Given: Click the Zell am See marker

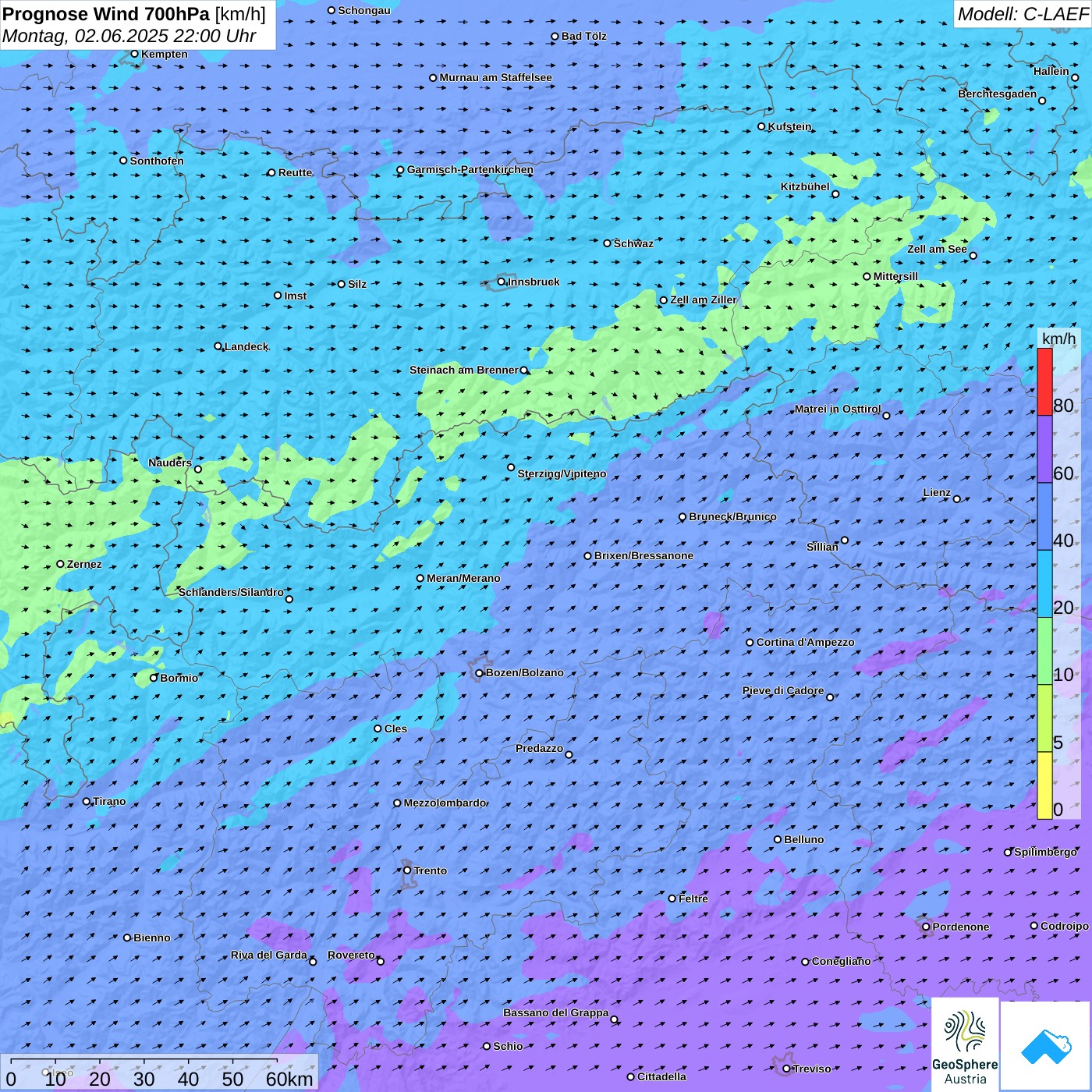Looking at the screenshot, I should [973, 256].
